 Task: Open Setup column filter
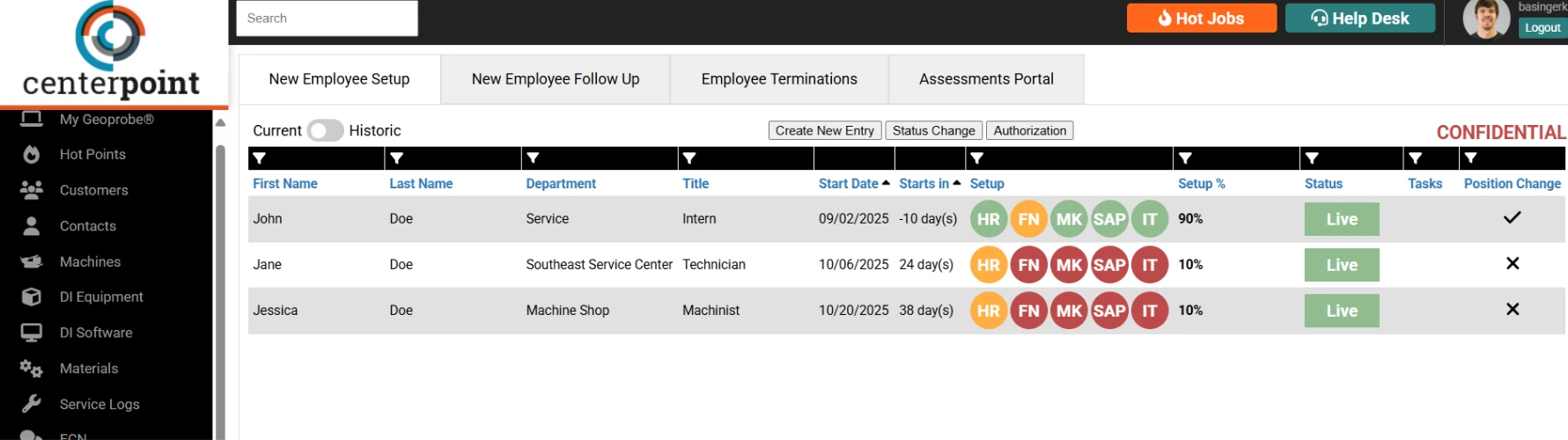[977, 158]
